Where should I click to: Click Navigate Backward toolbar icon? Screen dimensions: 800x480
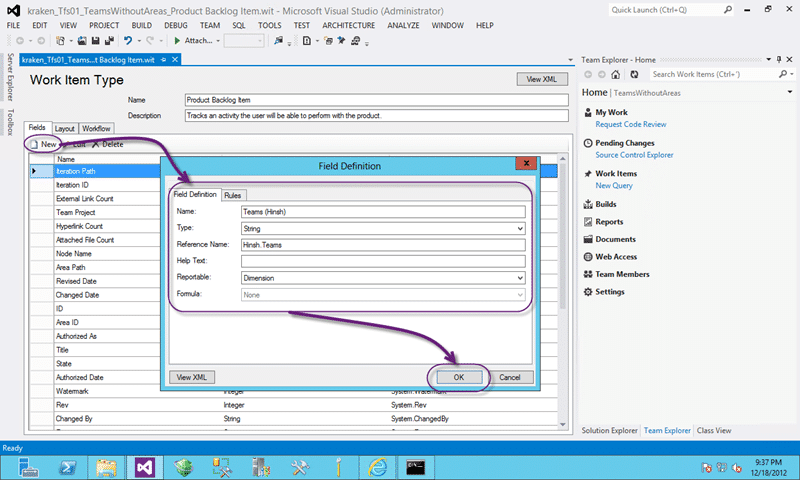pyautogui.click(x=20, y=41)
